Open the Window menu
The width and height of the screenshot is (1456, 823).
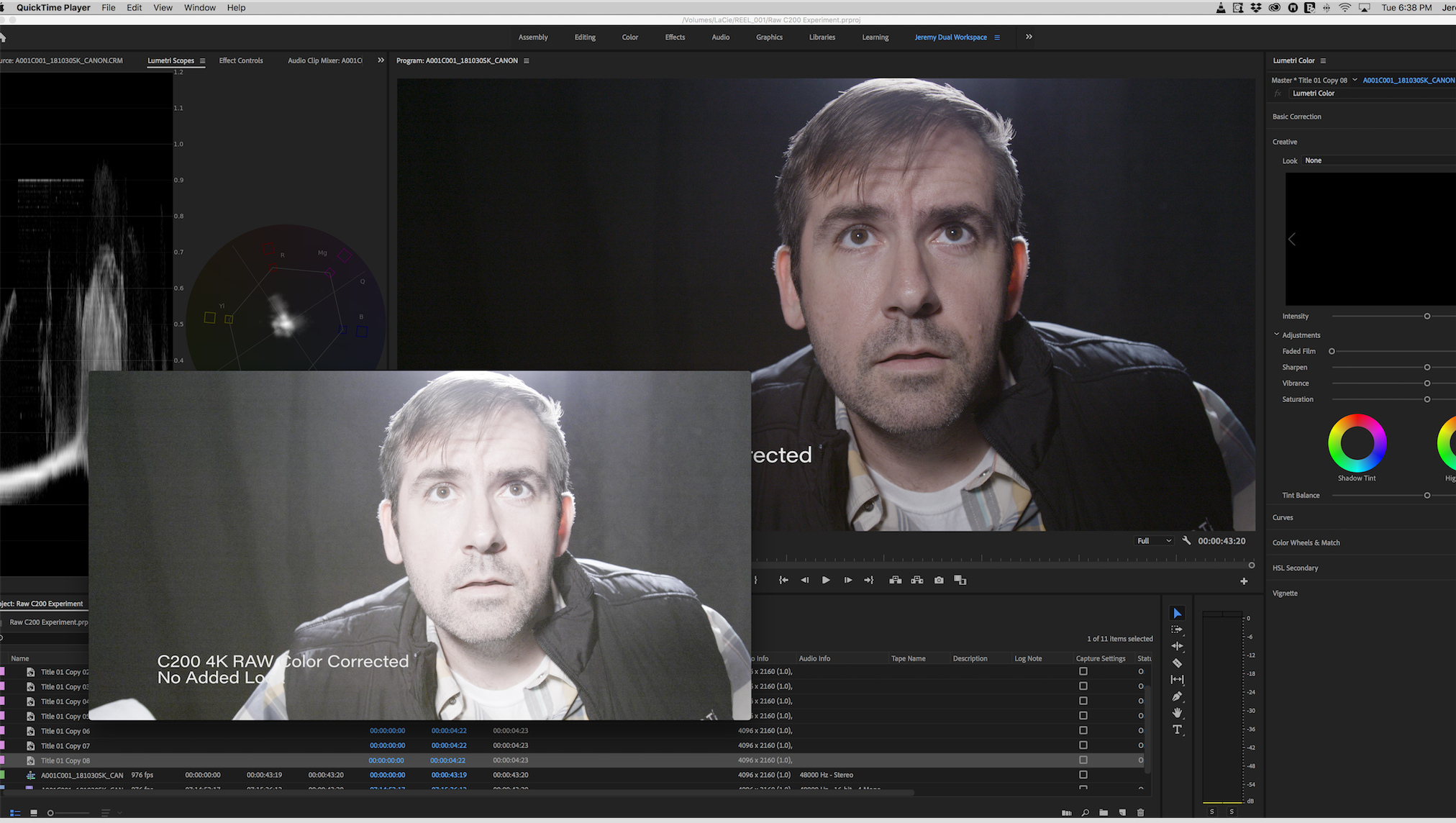[200, 8]
